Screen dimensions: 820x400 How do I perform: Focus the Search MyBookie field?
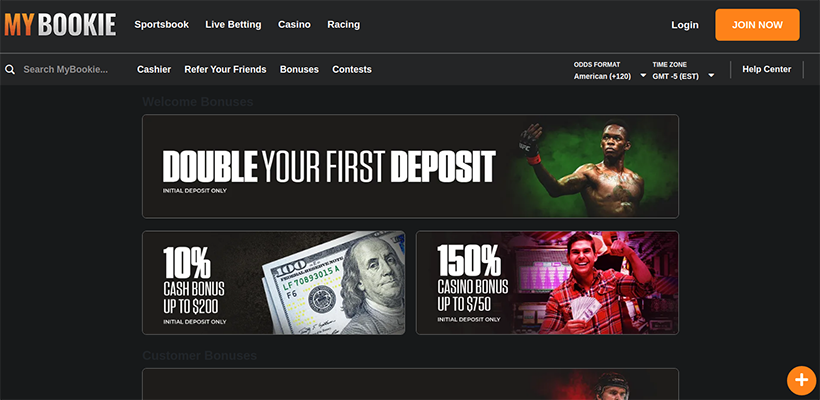pos(66,70)
